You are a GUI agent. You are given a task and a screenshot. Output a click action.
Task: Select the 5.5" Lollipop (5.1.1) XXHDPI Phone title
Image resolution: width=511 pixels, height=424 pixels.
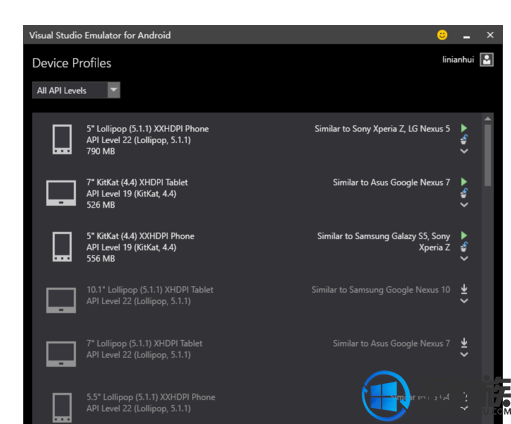151,397
